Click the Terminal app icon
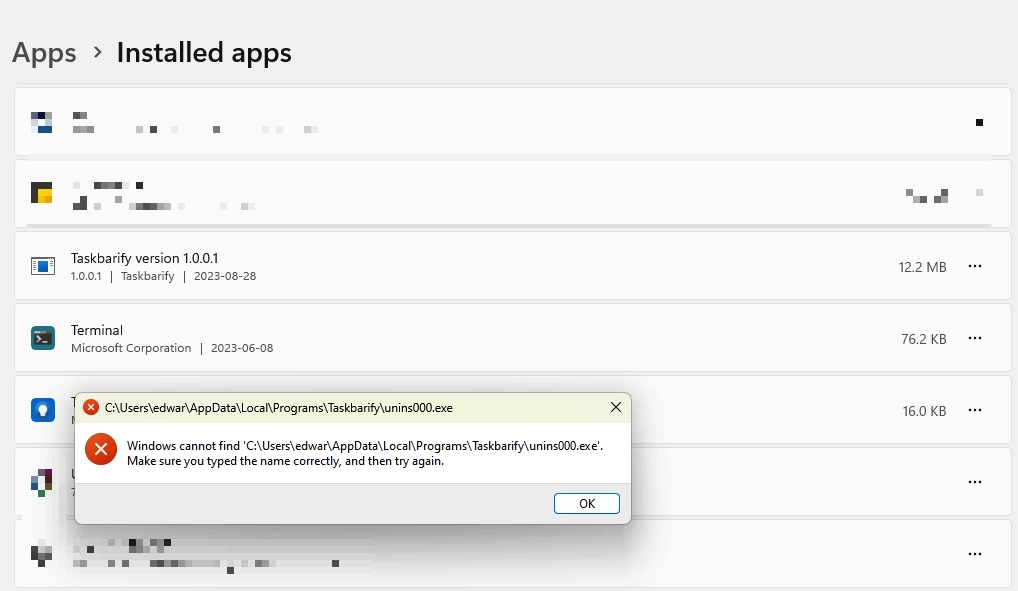This screenshot has width=1018, height=591. [x=41, y=338]
